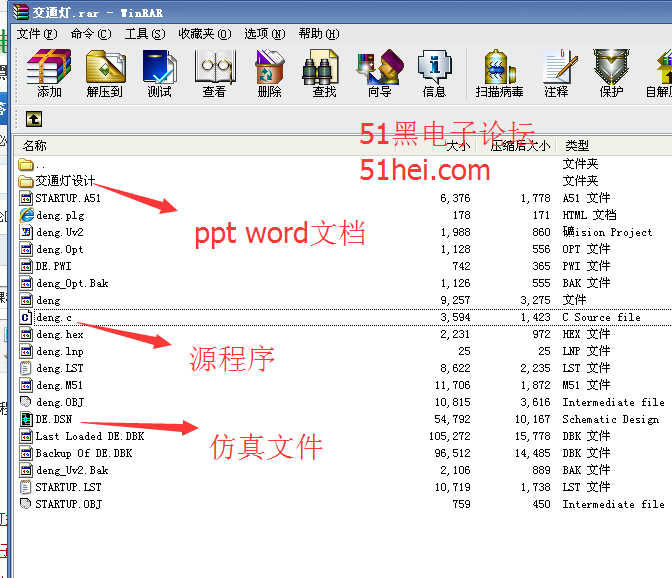Open the 收藏夹(O) menu
This screenshot has height=578, width=672.
click(204, 33)
